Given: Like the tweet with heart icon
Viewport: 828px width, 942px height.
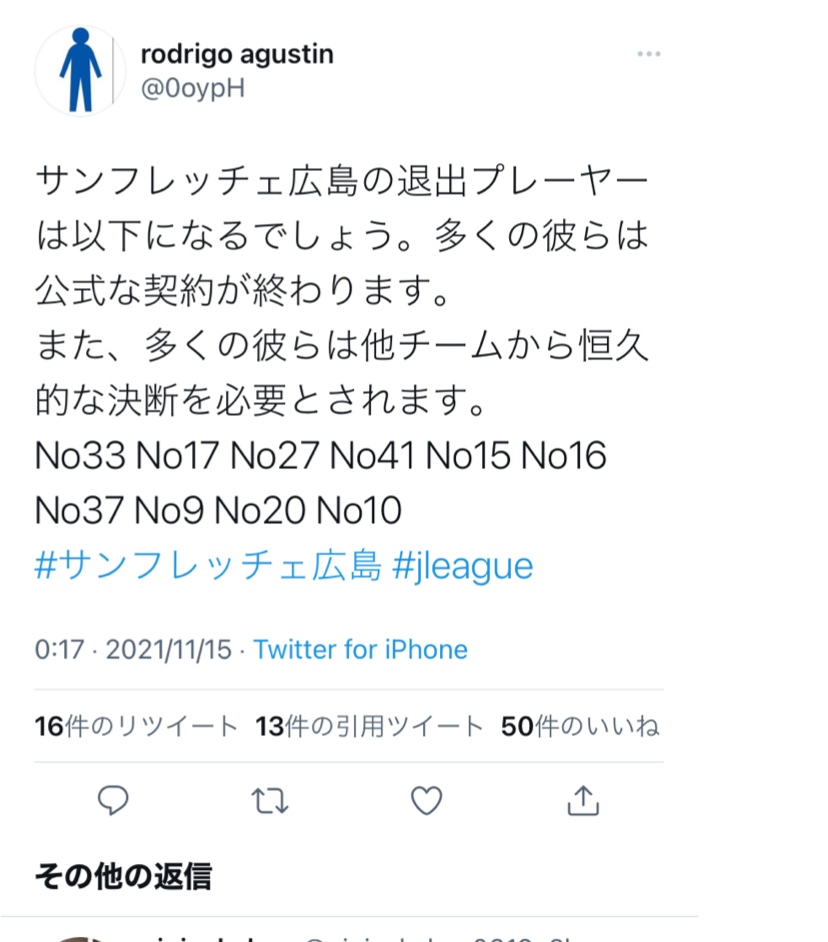Looking at the screenshot, I should coord(427,800).
